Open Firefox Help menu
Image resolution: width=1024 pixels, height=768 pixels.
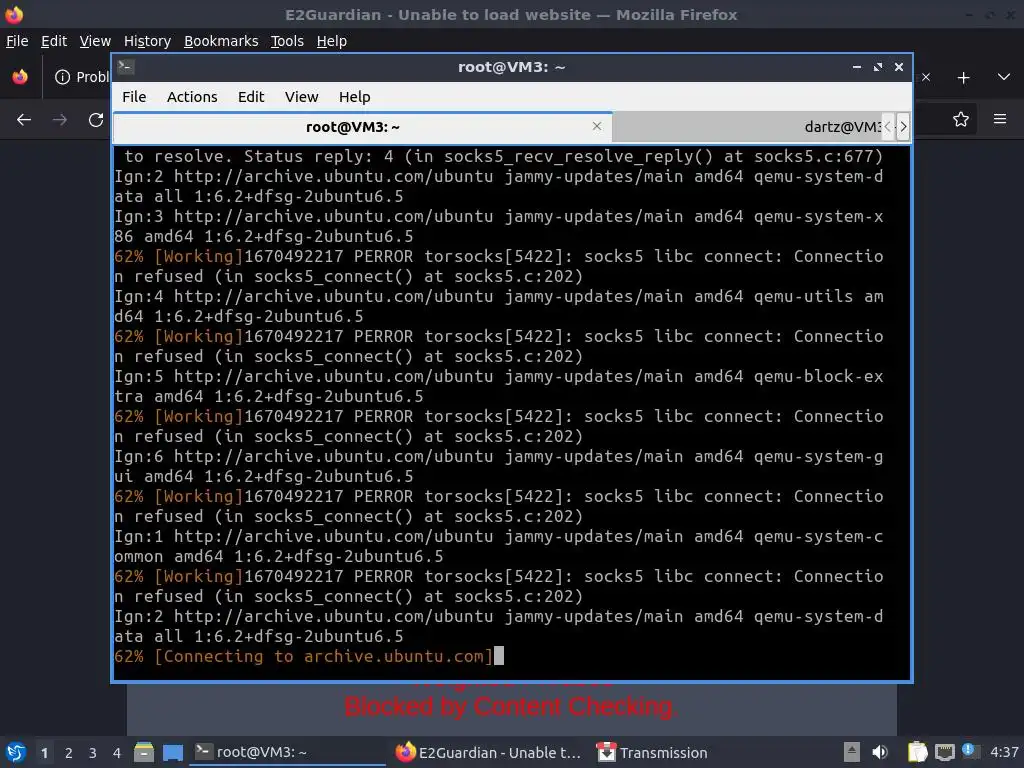tap(331, 41)
